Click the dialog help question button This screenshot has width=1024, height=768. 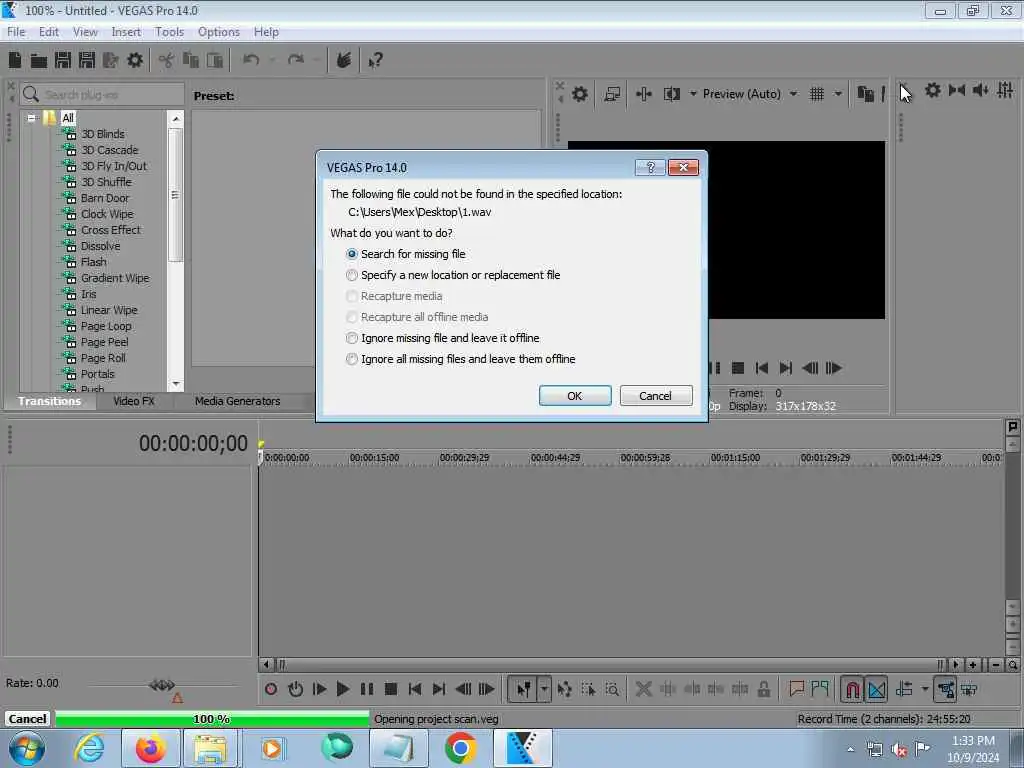click(650, 168)
